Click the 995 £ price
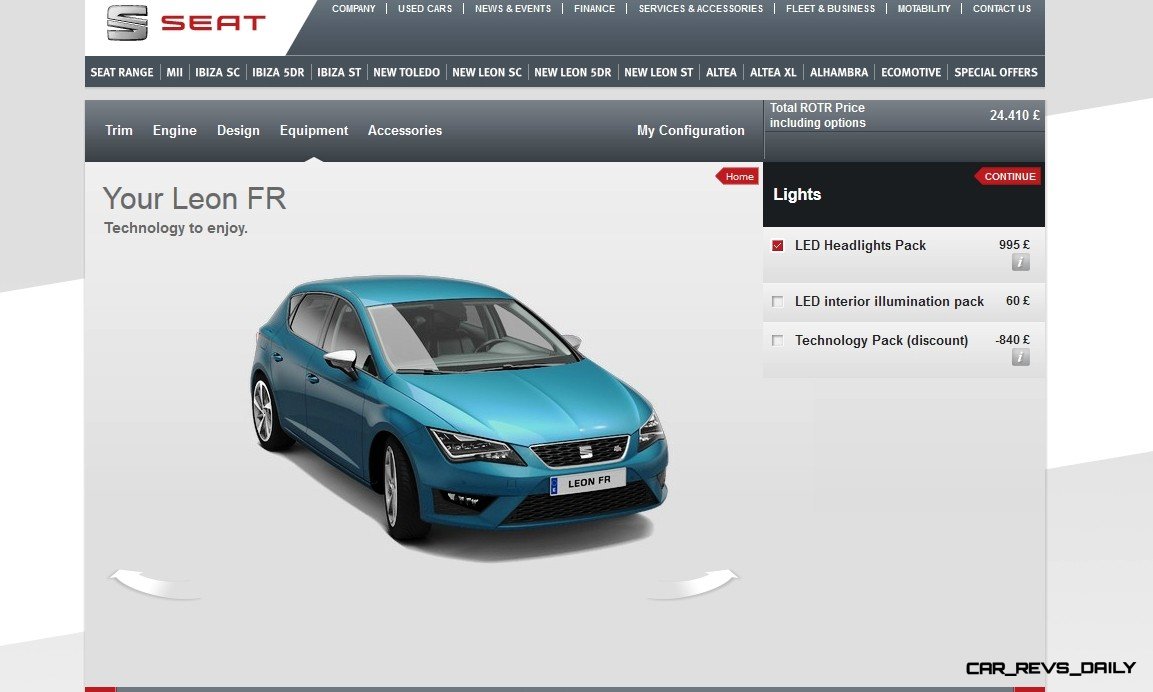Screen dimensions: 1153x692 [1014, 245]
